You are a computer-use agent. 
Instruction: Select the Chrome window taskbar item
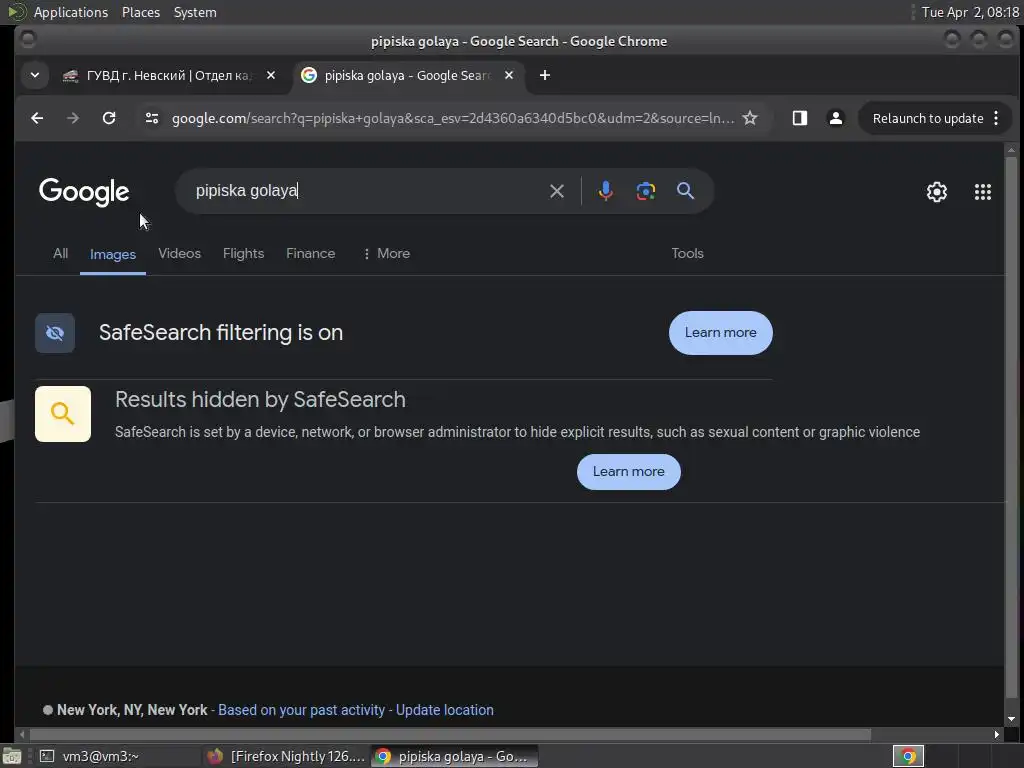[x=455, y=756]
